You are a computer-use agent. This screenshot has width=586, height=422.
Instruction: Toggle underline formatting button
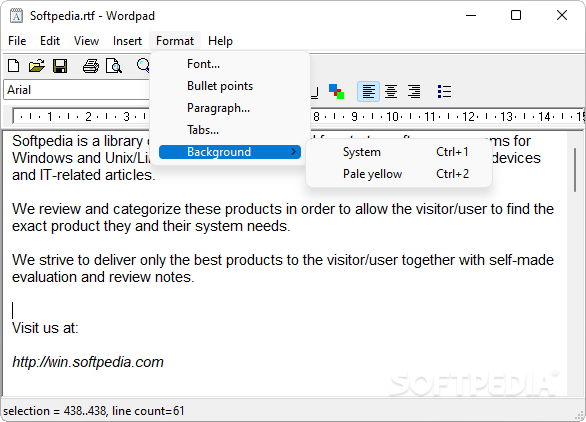coord(314,92)
